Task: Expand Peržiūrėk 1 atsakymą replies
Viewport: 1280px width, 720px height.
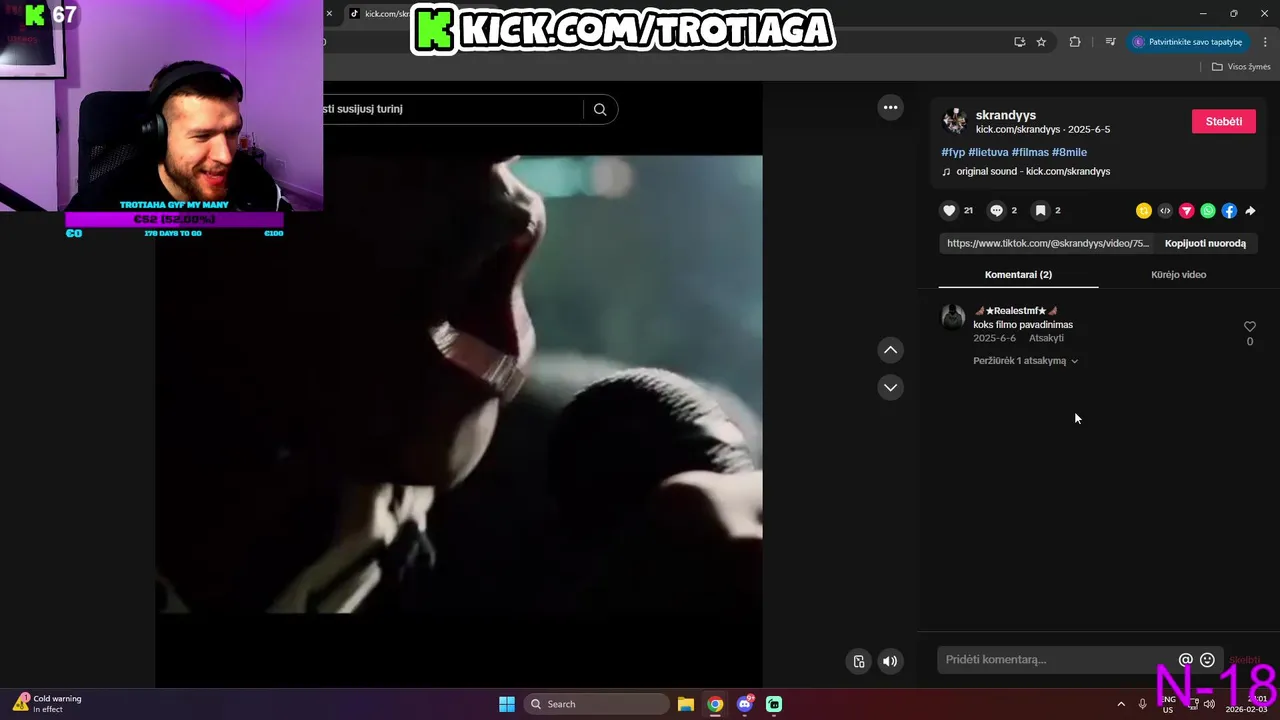Action: 1026,361
